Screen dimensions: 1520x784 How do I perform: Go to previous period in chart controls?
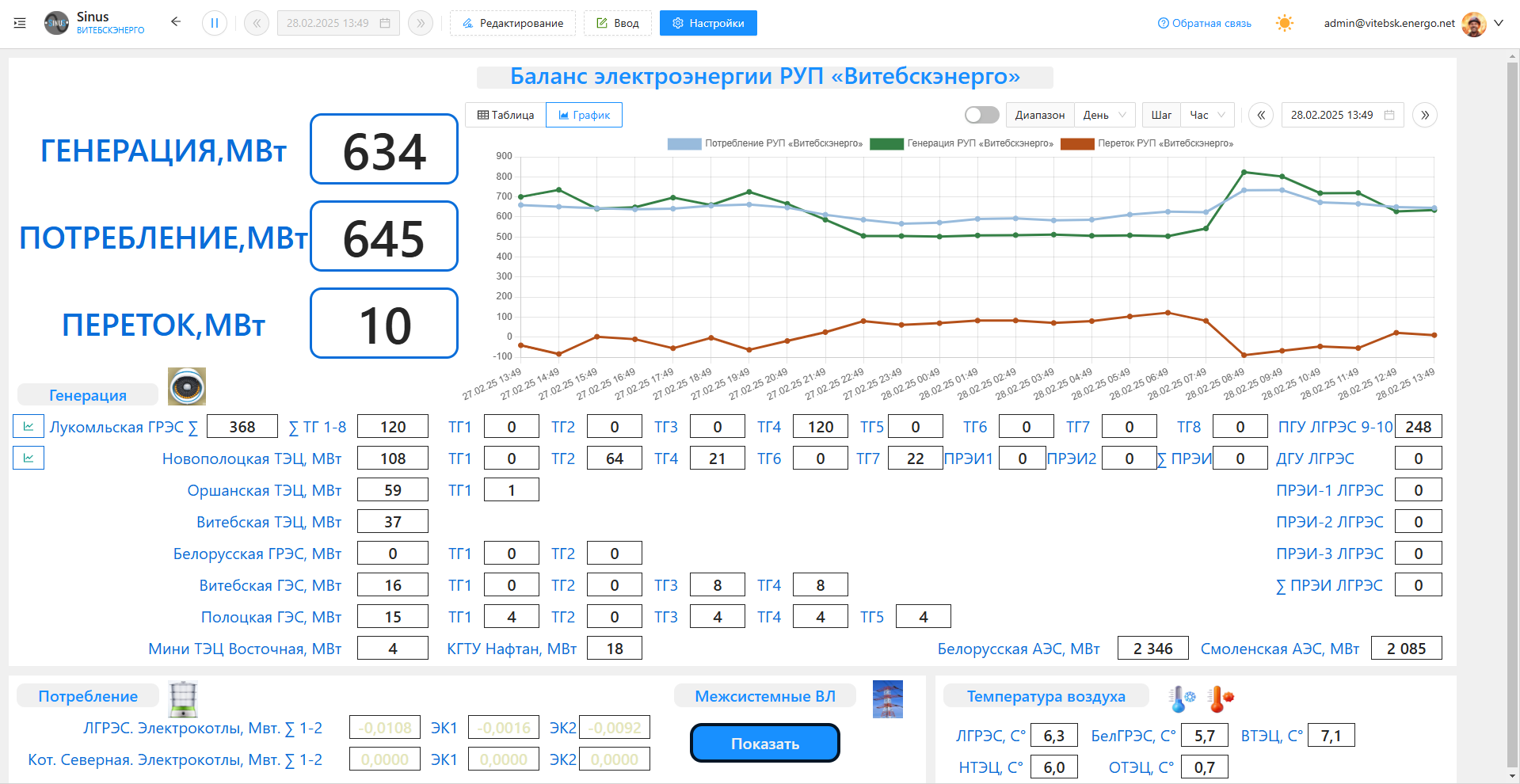[1261, 115]
